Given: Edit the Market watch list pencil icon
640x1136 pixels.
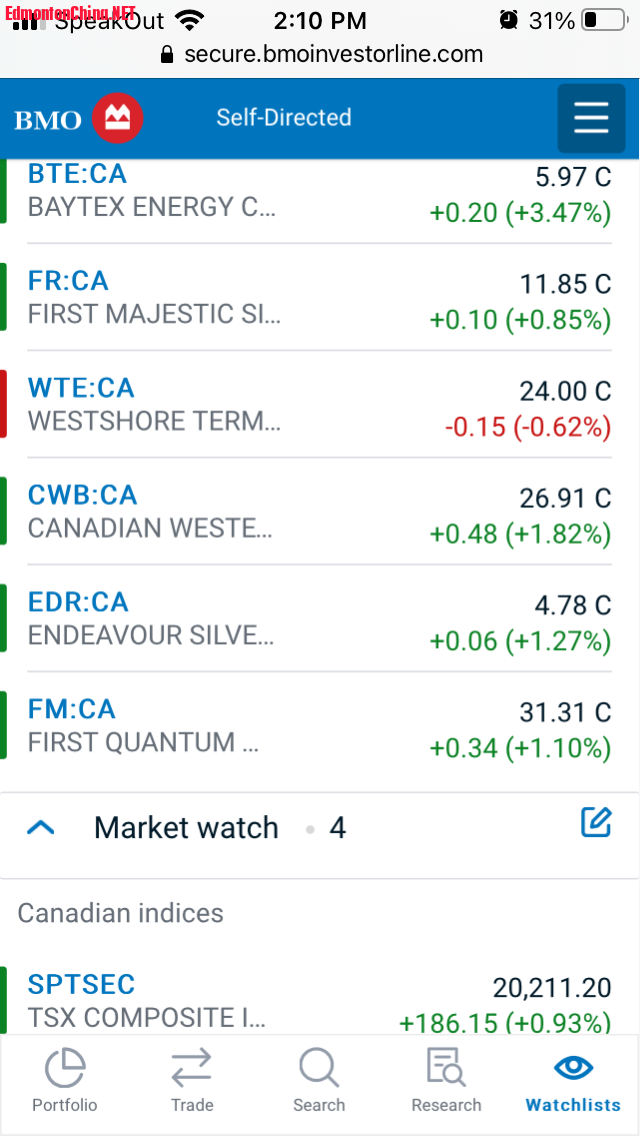Looking at the screenshot, I should pyautogui.click(x=597, y=823).
